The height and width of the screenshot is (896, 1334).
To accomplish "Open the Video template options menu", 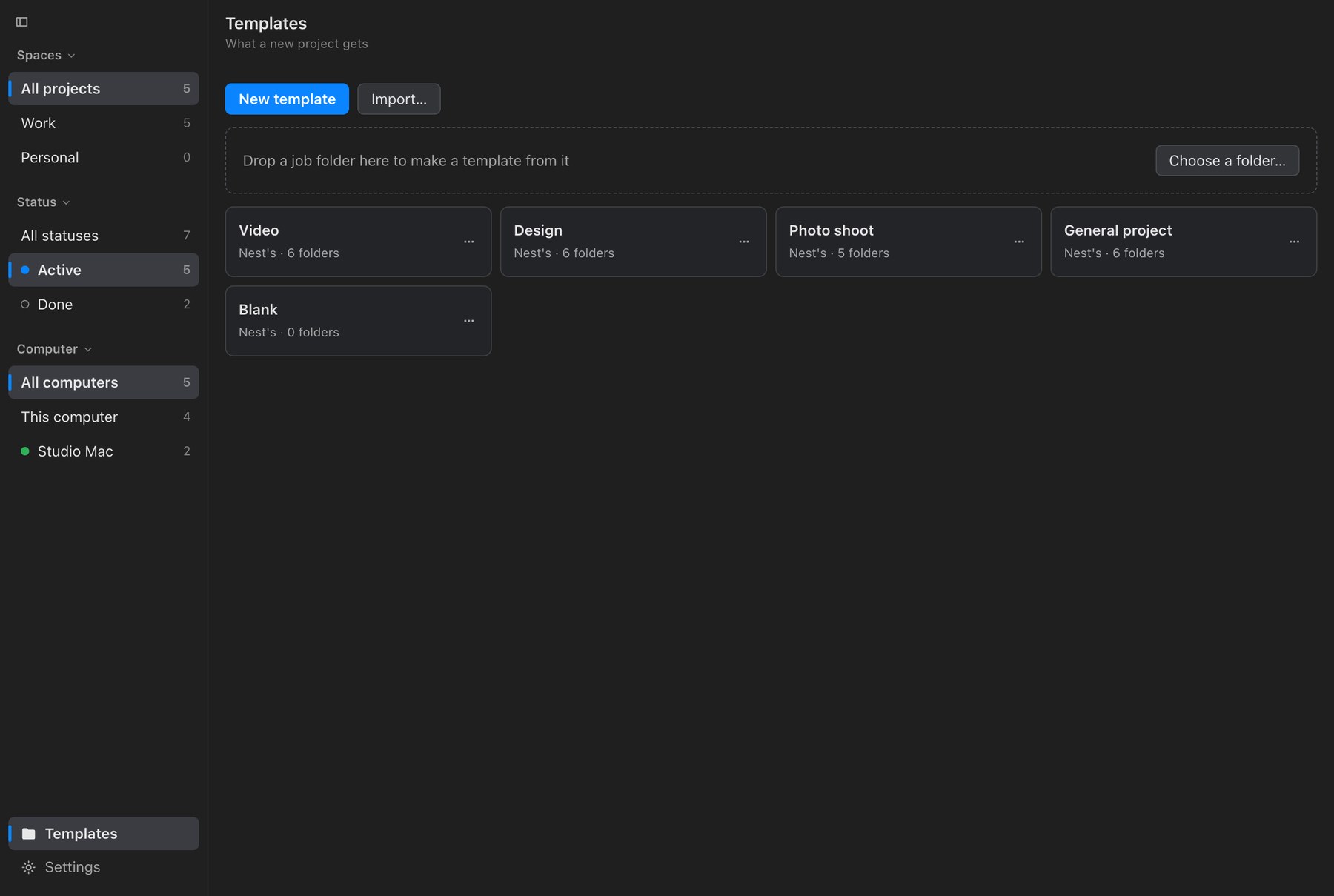I will (469, 242).
